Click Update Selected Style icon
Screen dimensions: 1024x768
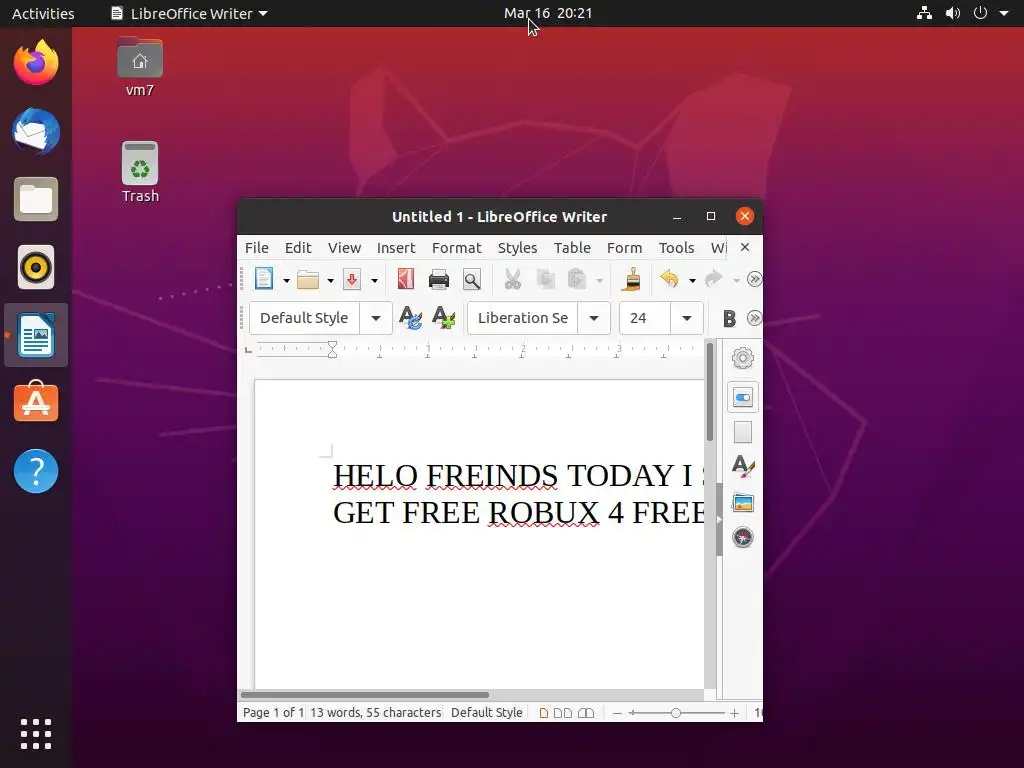(x=410, y=318)
